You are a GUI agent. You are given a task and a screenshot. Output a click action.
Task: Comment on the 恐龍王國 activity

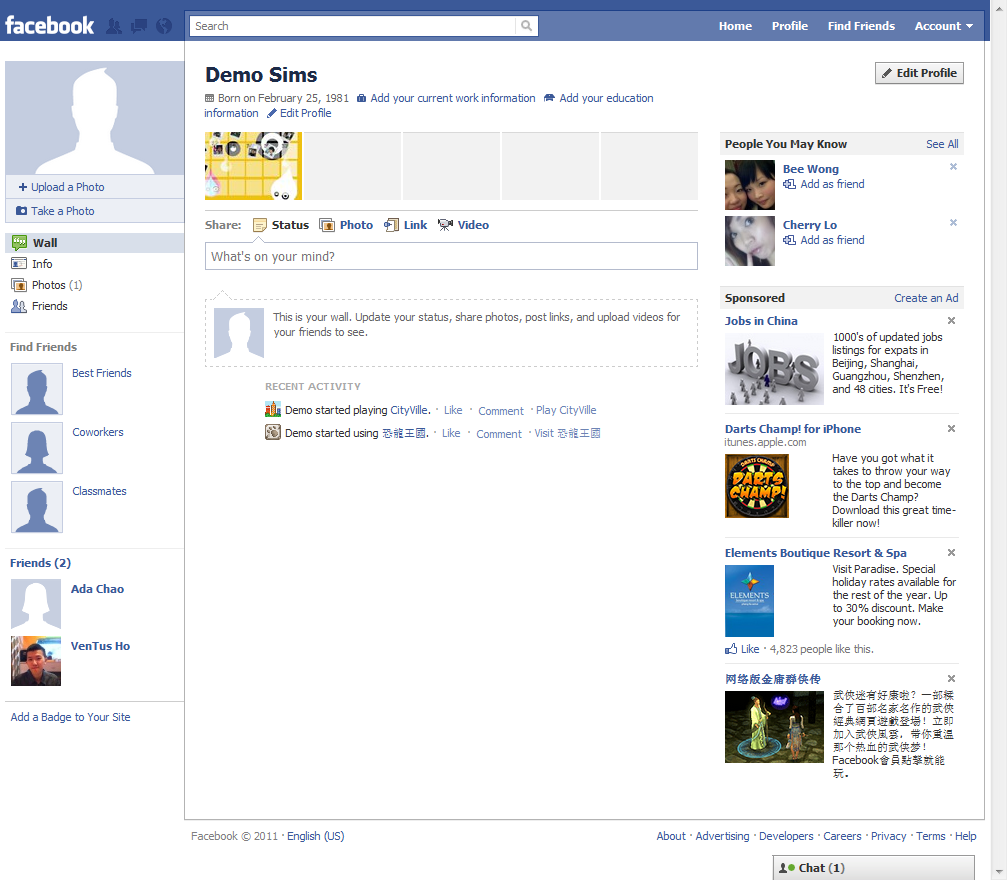tap(499, 434)
